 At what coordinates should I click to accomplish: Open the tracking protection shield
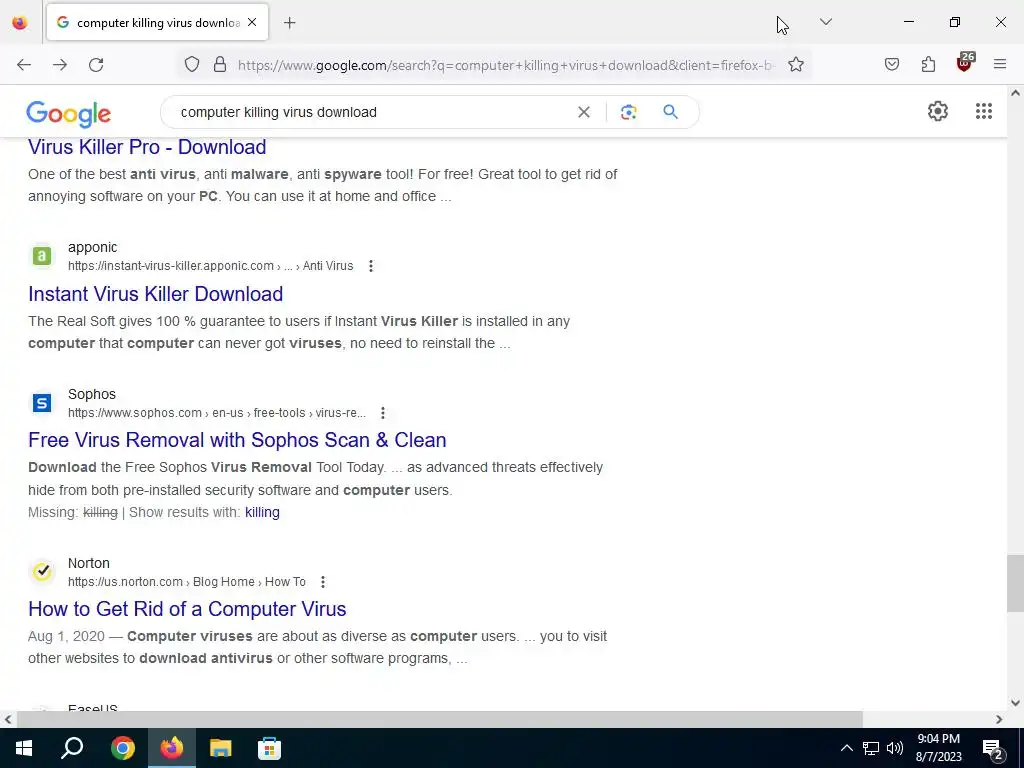191,65
